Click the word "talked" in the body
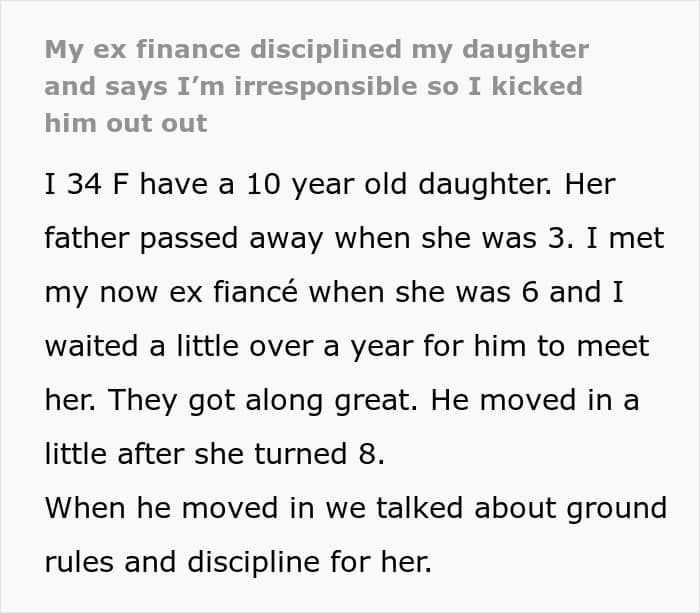This screenshot has width=700, height=613. pyautogui.click(x=420, y=508)
